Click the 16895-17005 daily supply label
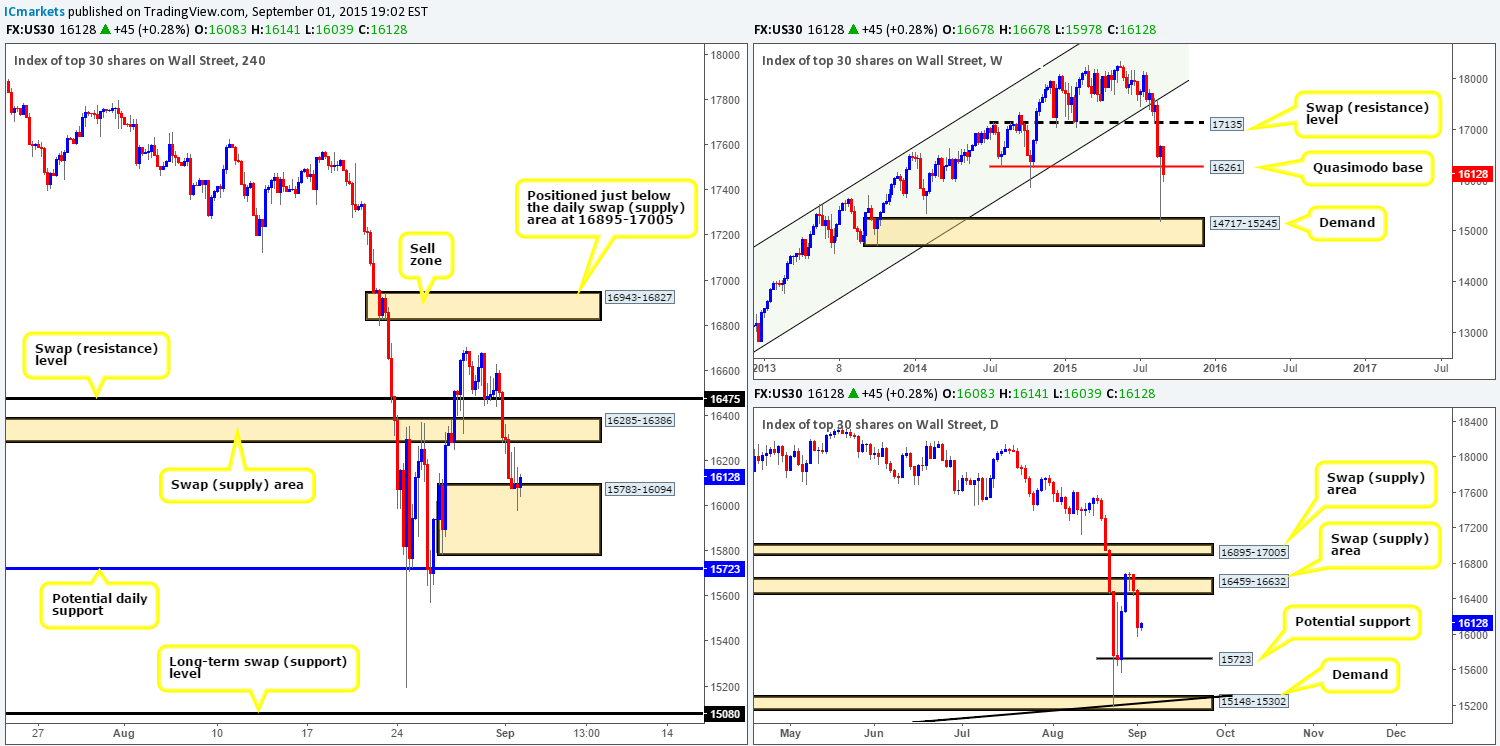 [x=1254, y=550]
